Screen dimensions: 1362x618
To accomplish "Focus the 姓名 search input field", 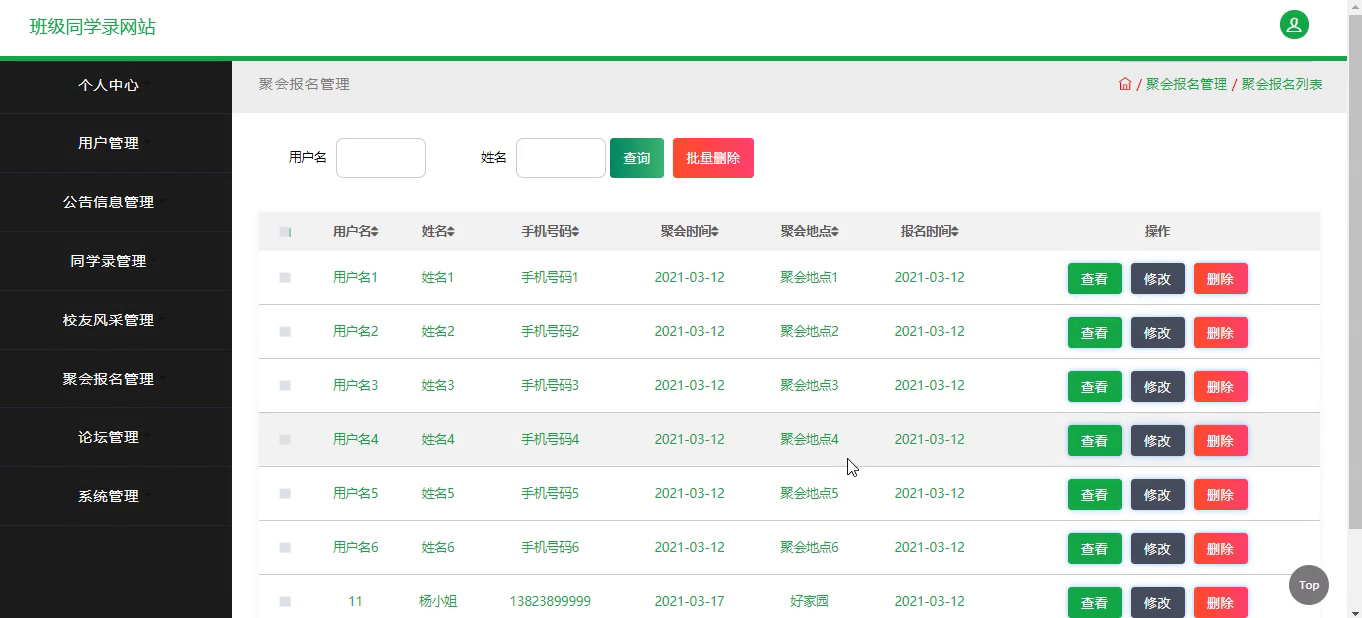I will (561, 158).
